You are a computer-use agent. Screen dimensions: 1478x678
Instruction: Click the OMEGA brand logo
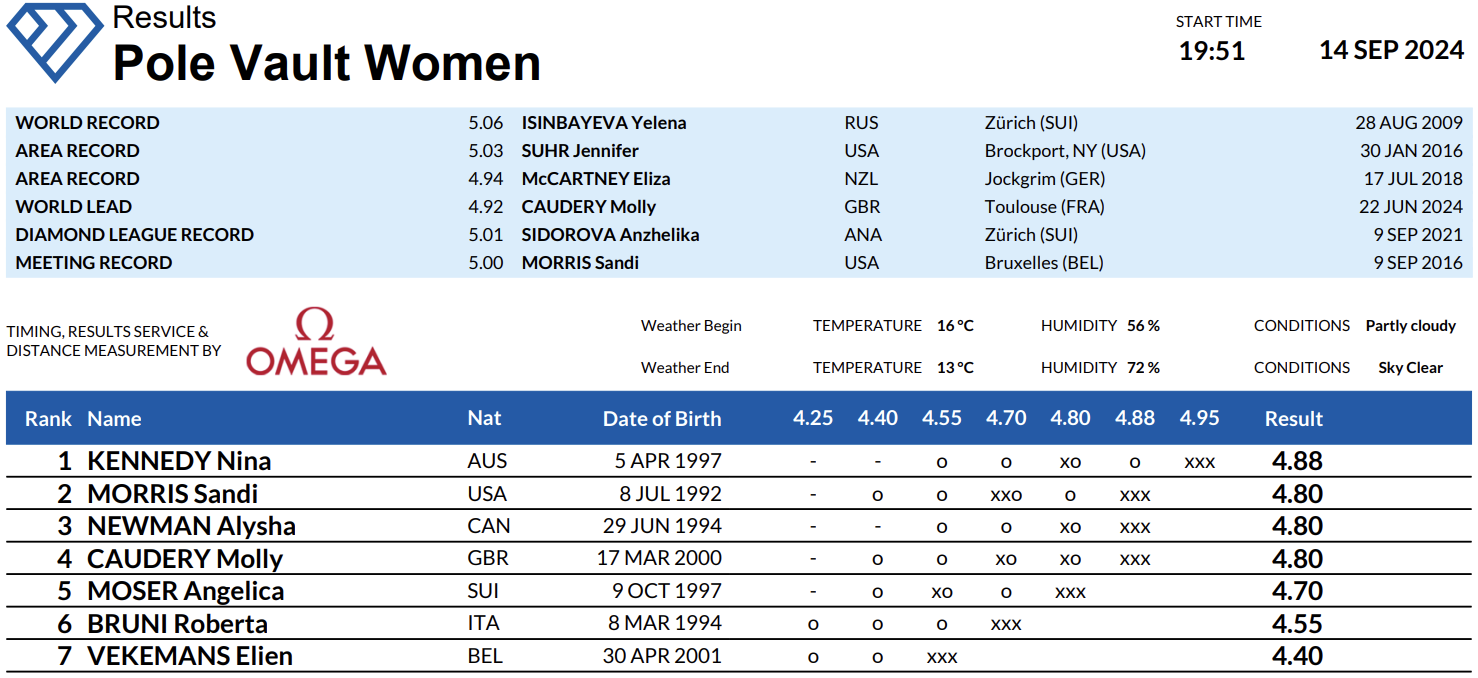[316, 343]
